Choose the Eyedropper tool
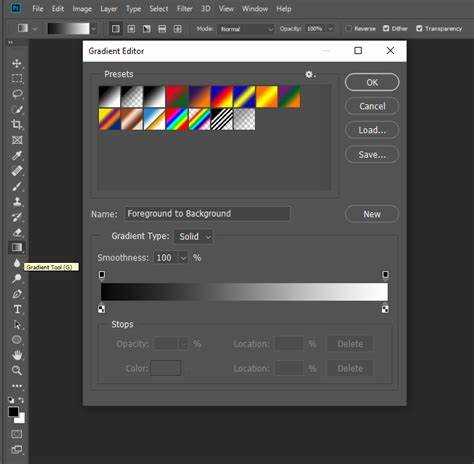 17,155
